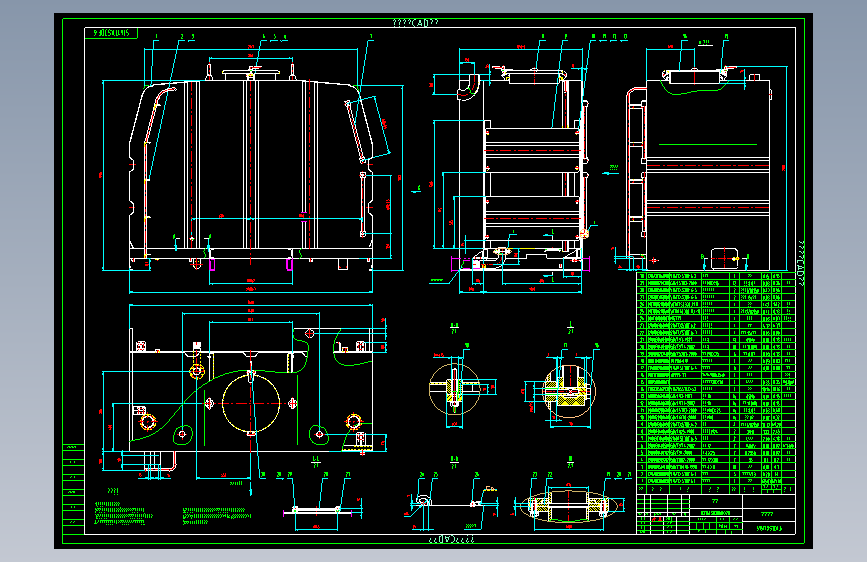The image size is (867, 562).
Task: Click the vertical '????CAD??' text on the right border
Action: click(802, 264)
